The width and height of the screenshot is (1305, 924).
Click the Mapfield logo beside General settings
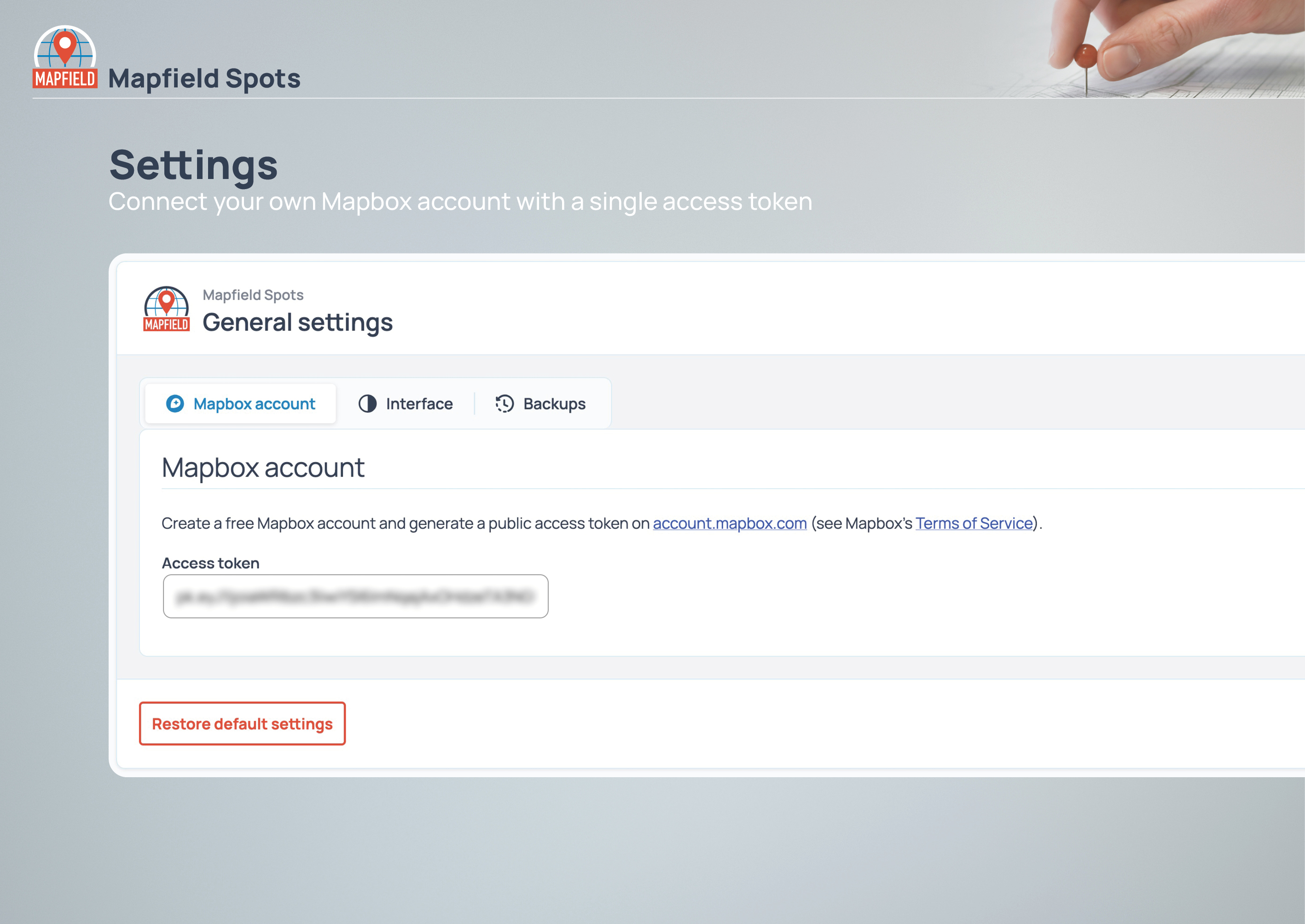pyautogui.click(x=166, y=309)
